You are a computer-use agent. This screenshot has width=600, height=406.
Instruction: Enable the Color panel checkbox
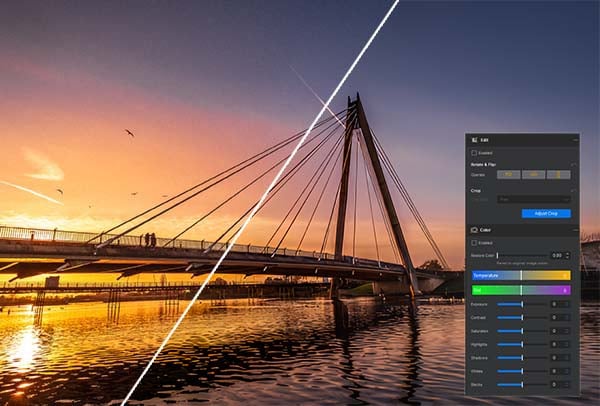(474, 243)
